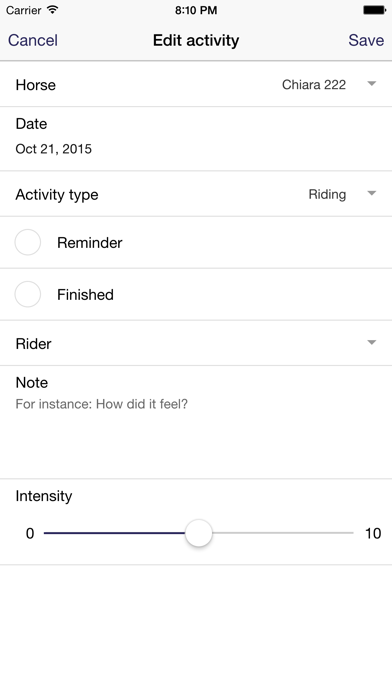The image size is (392, 696).
Task: Tap the Activity type dropdown arrow
Action: [372, 194]
